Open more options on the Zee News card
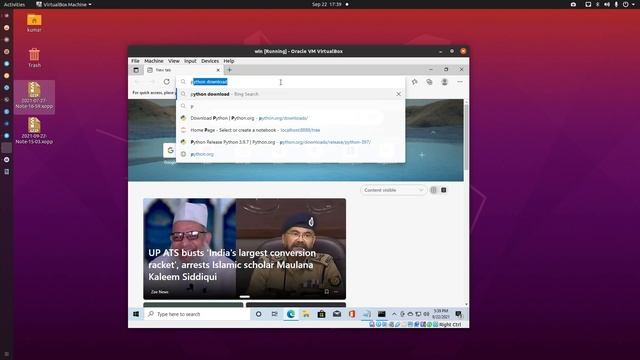Screen dimensions: 640x360 pos(336,292)
